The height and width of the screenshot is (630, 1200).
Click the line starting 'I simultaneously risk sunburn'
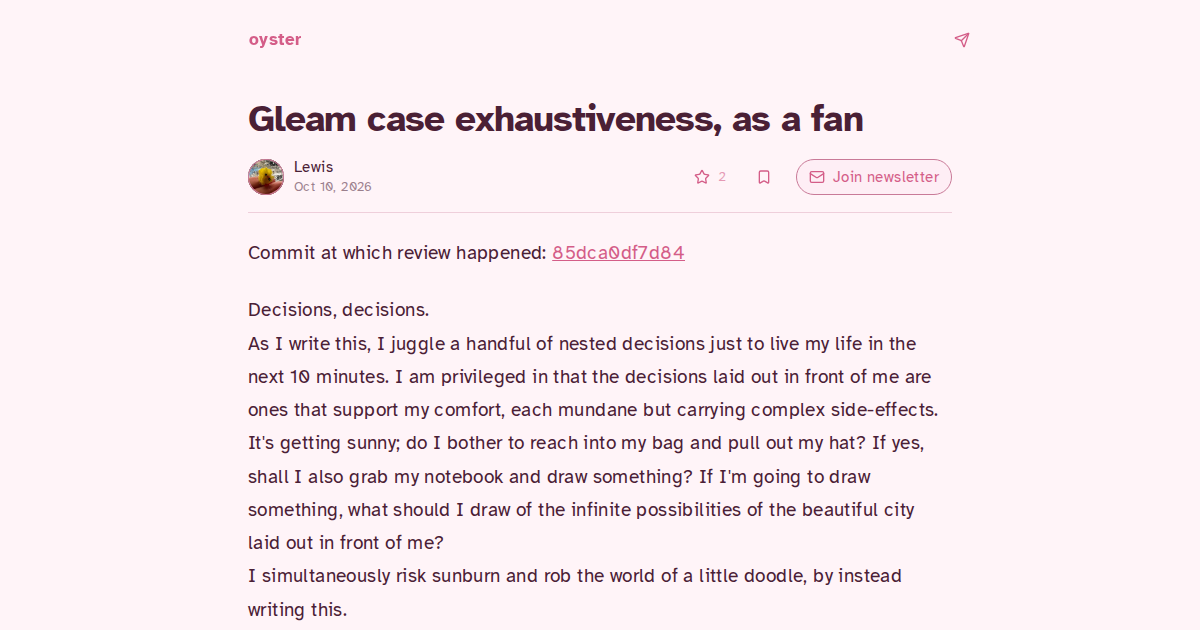point(575,576)
